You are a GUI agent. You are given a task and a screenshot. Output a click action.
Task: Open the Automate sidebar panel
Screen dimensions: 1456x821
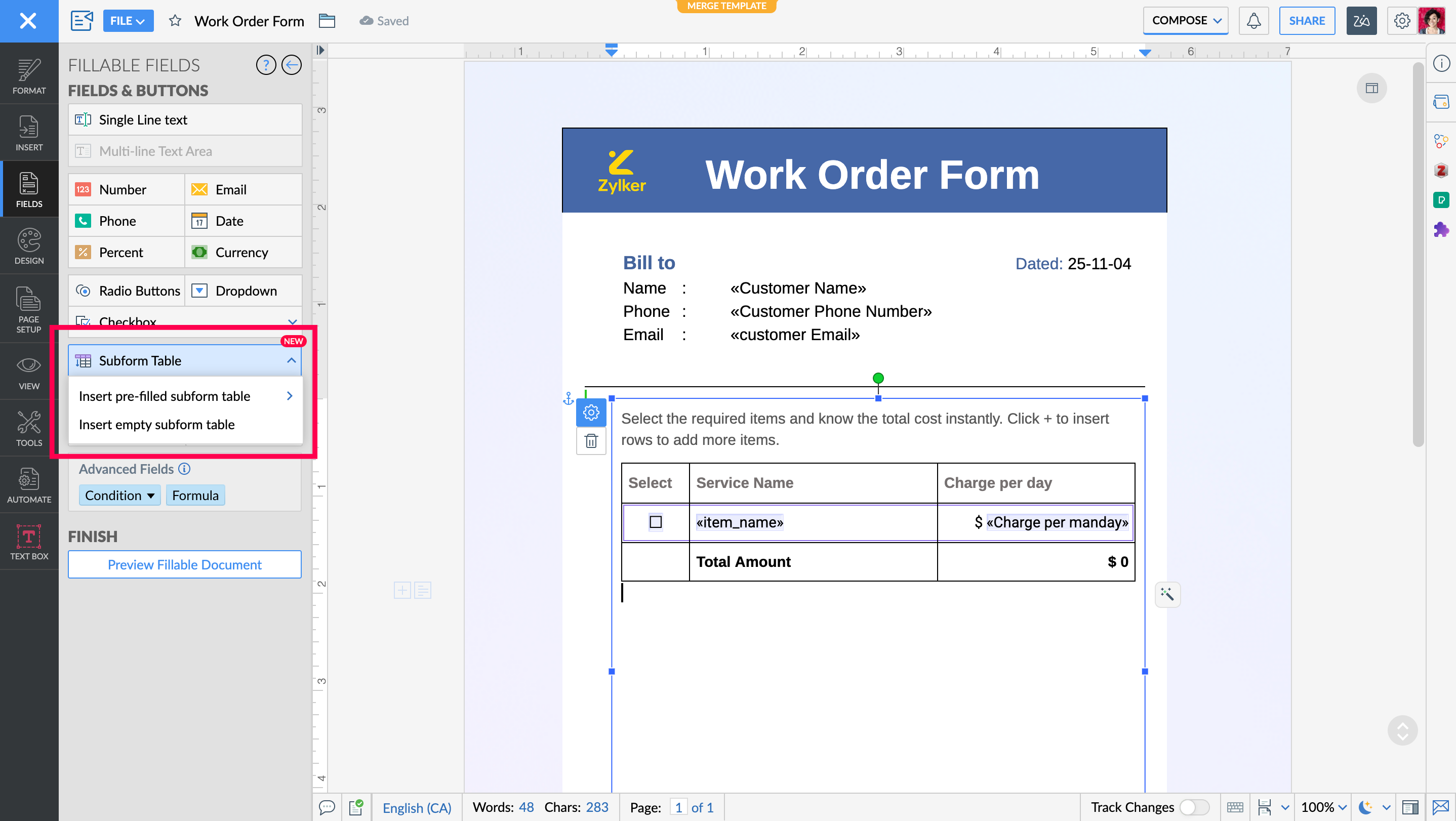pos(29,485)
